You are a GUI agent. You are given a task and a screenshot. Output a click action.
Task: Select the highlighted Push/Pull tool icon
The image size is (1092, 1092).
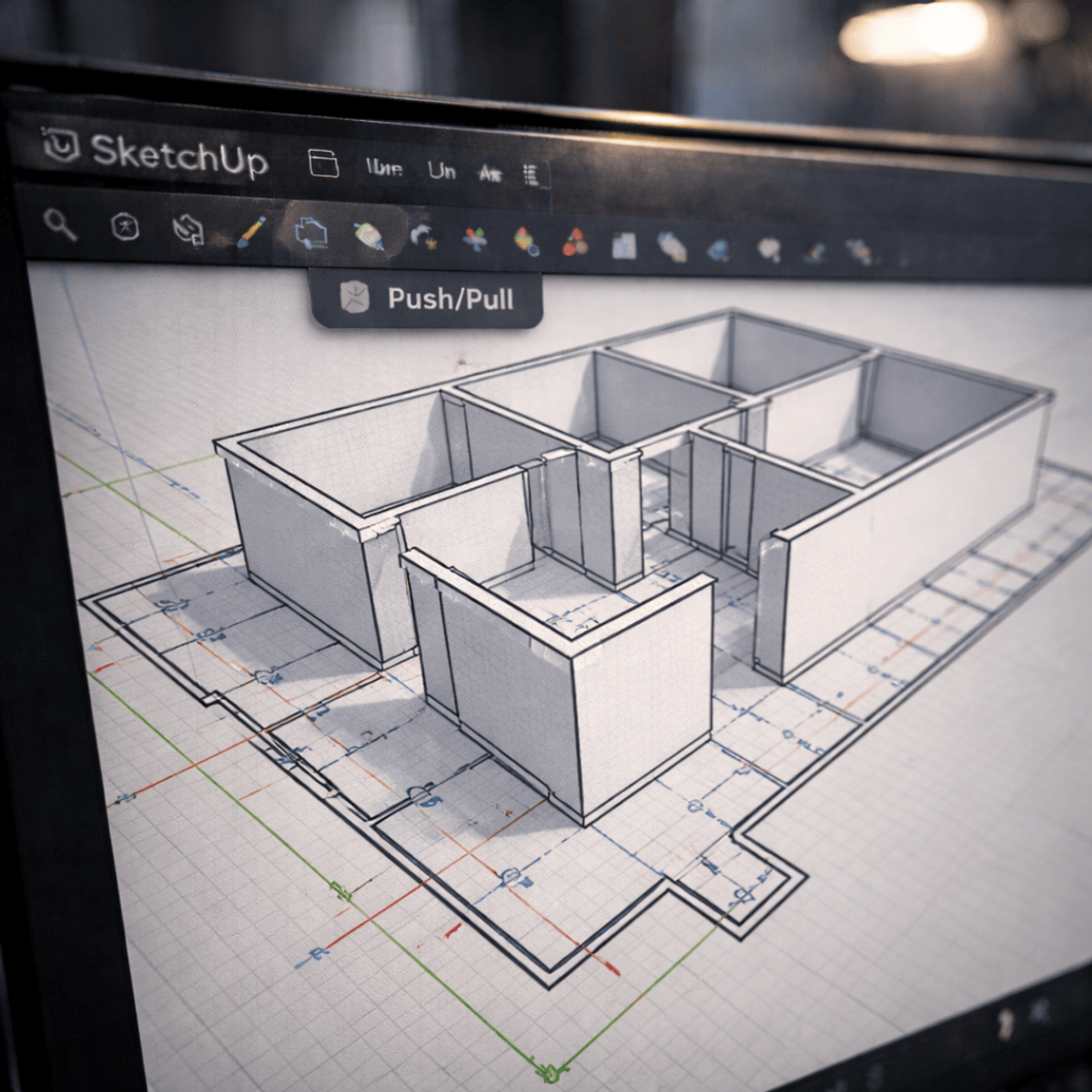coord(310,233)
